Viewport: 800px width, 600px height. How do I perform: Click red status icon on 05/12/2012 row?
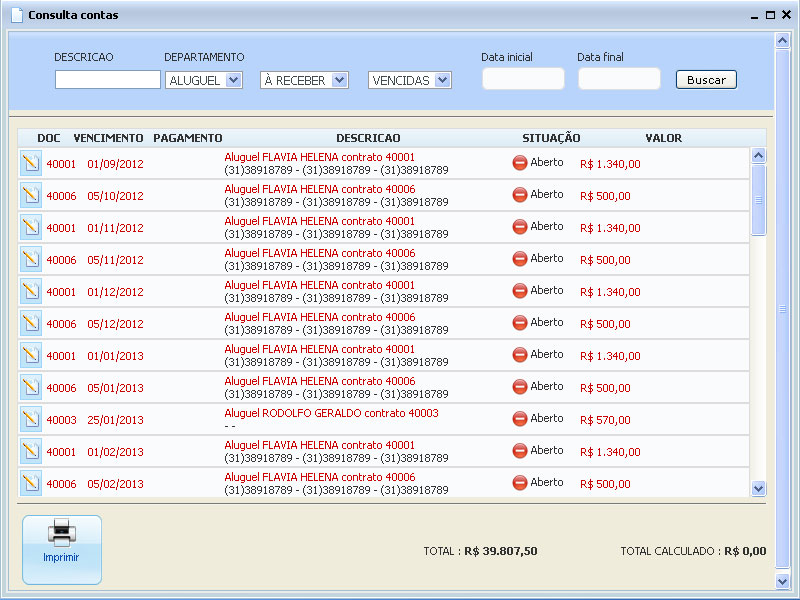coord(520,323)
